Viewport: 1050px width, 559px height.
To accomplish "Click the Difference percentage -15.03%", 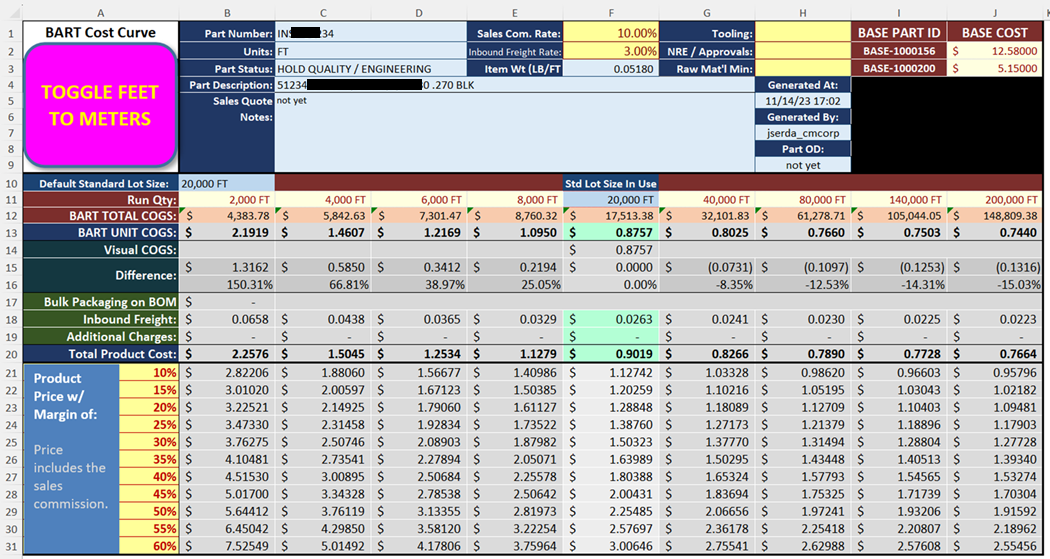I will pos(995,285).
